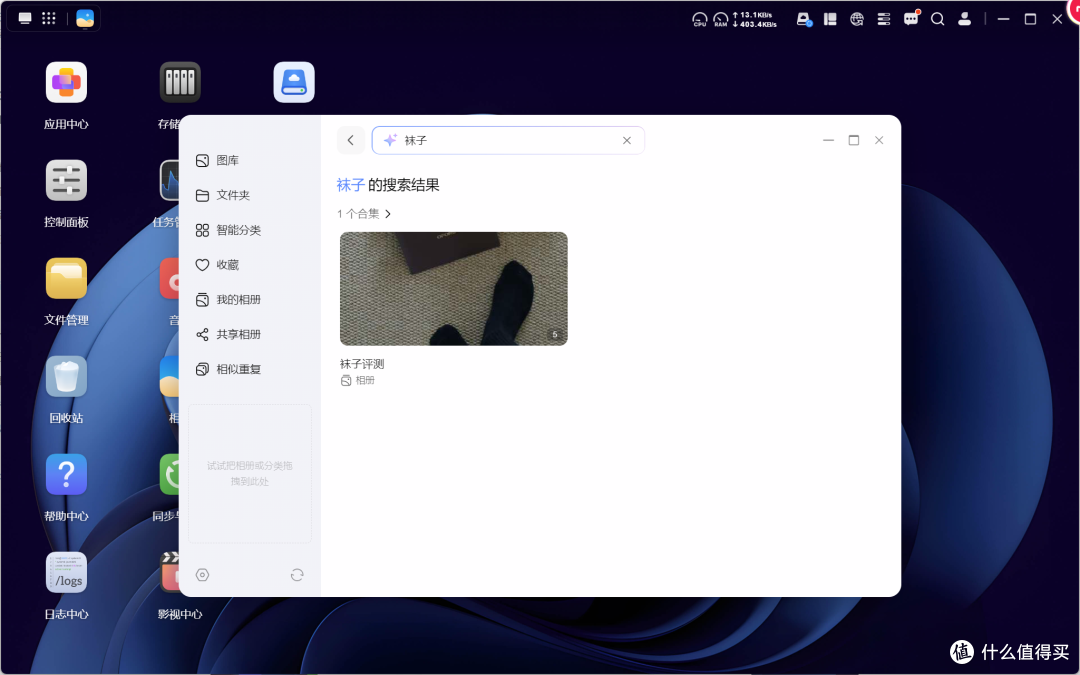The height and width of the screenshot is (675, 1080).
Task: Click the network speed readout
Action: [x=754, y=19]
